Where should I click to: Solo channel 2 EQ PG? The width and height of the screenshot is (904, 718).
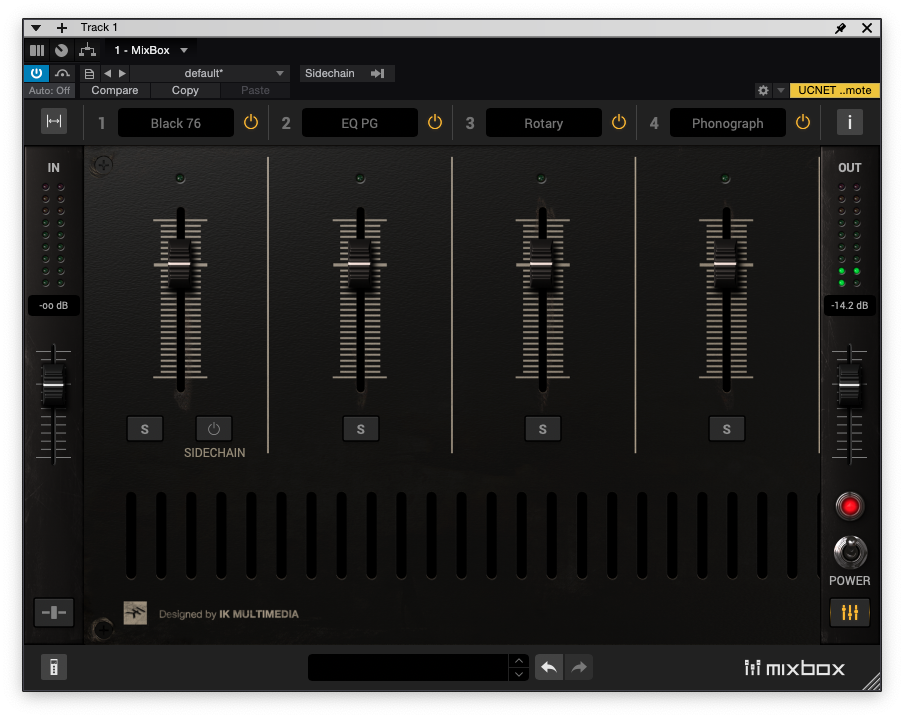[x=361, y=429]
